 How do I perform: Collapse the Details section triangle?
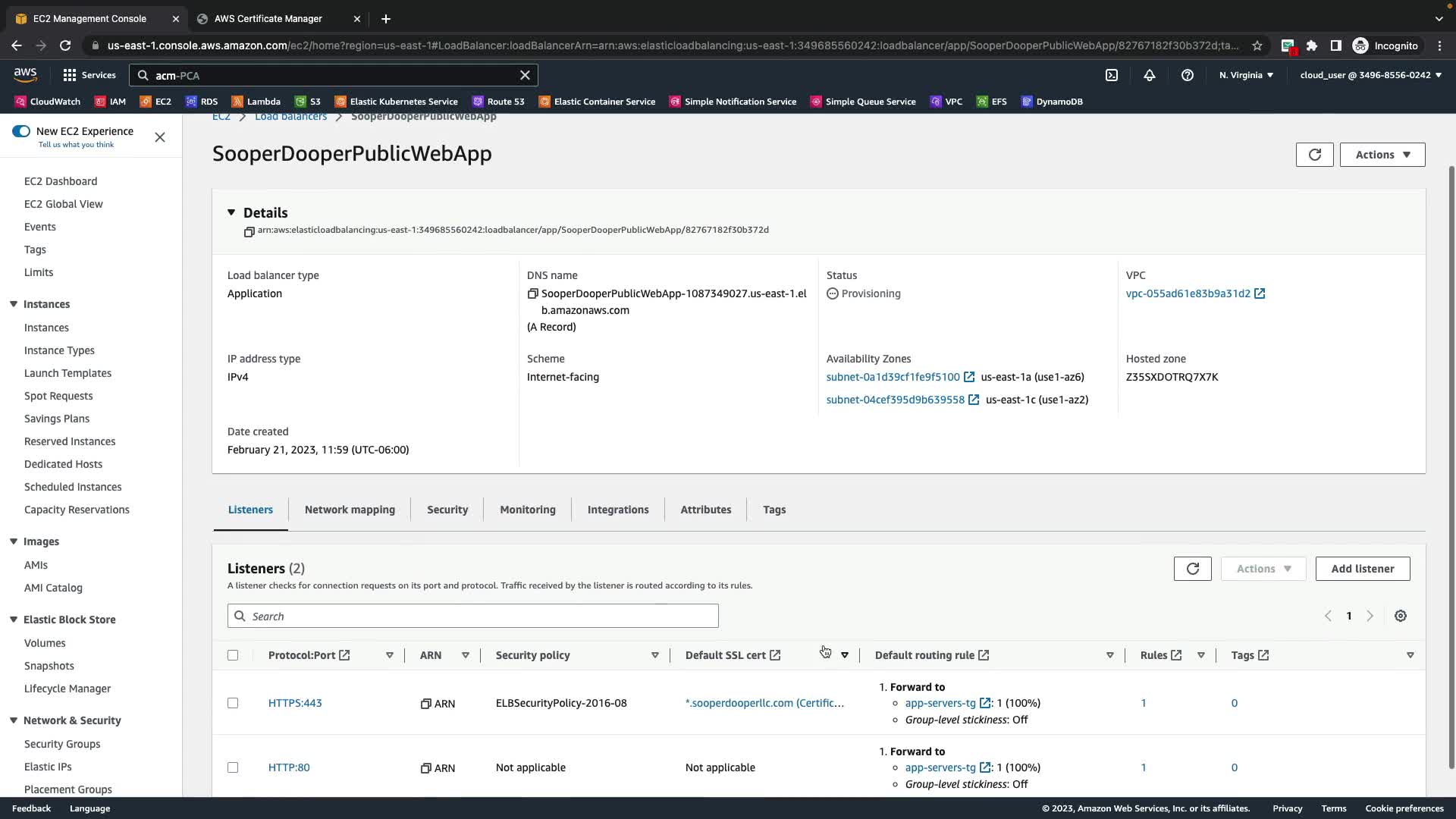click(231, 213)
